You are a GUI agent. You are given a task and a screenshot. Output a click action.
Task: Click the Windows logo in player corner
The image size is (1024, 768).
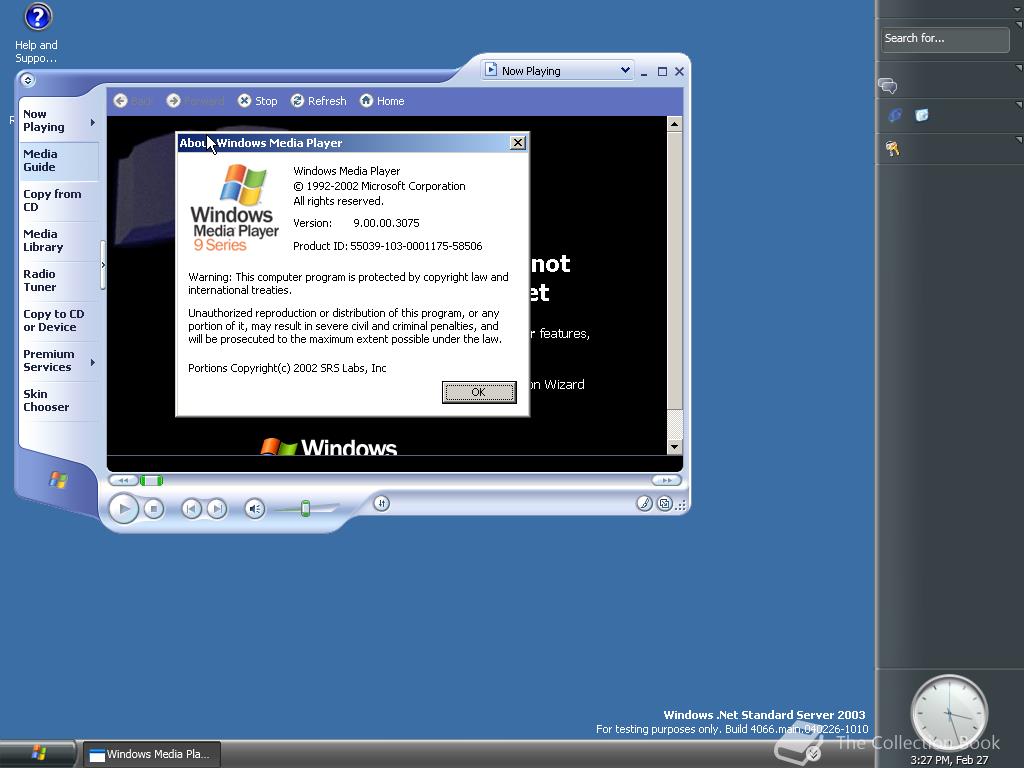(x=58, y=480)
